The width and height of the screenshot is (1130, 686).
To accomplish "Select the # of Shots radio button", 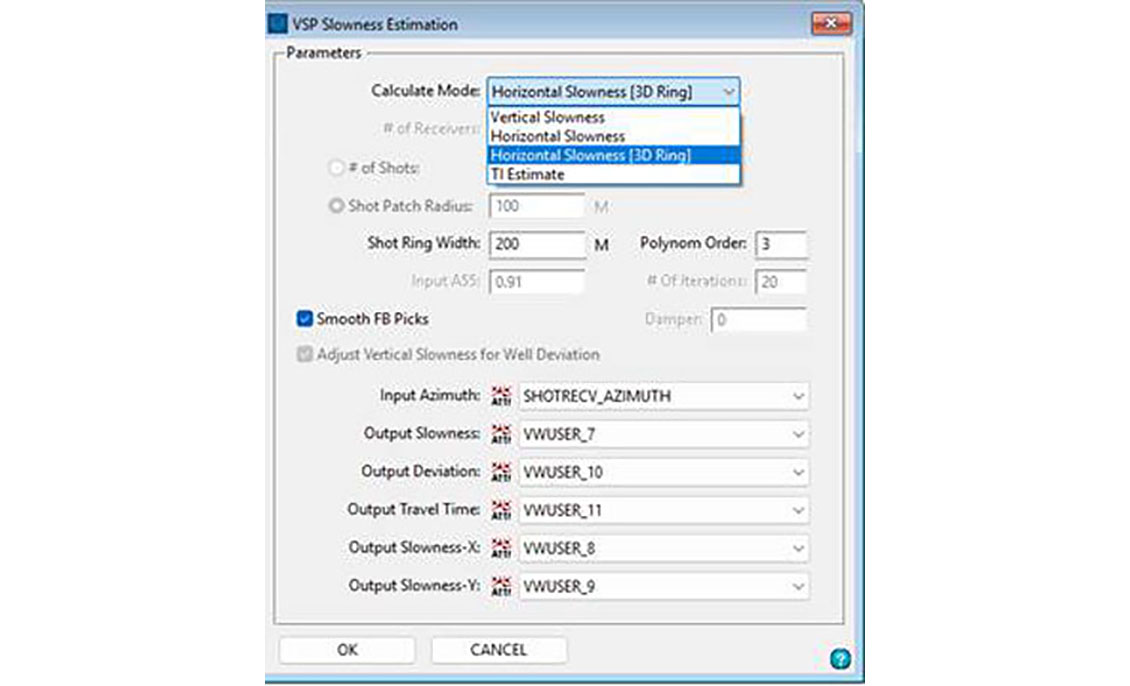I will (x=335, y=168).
